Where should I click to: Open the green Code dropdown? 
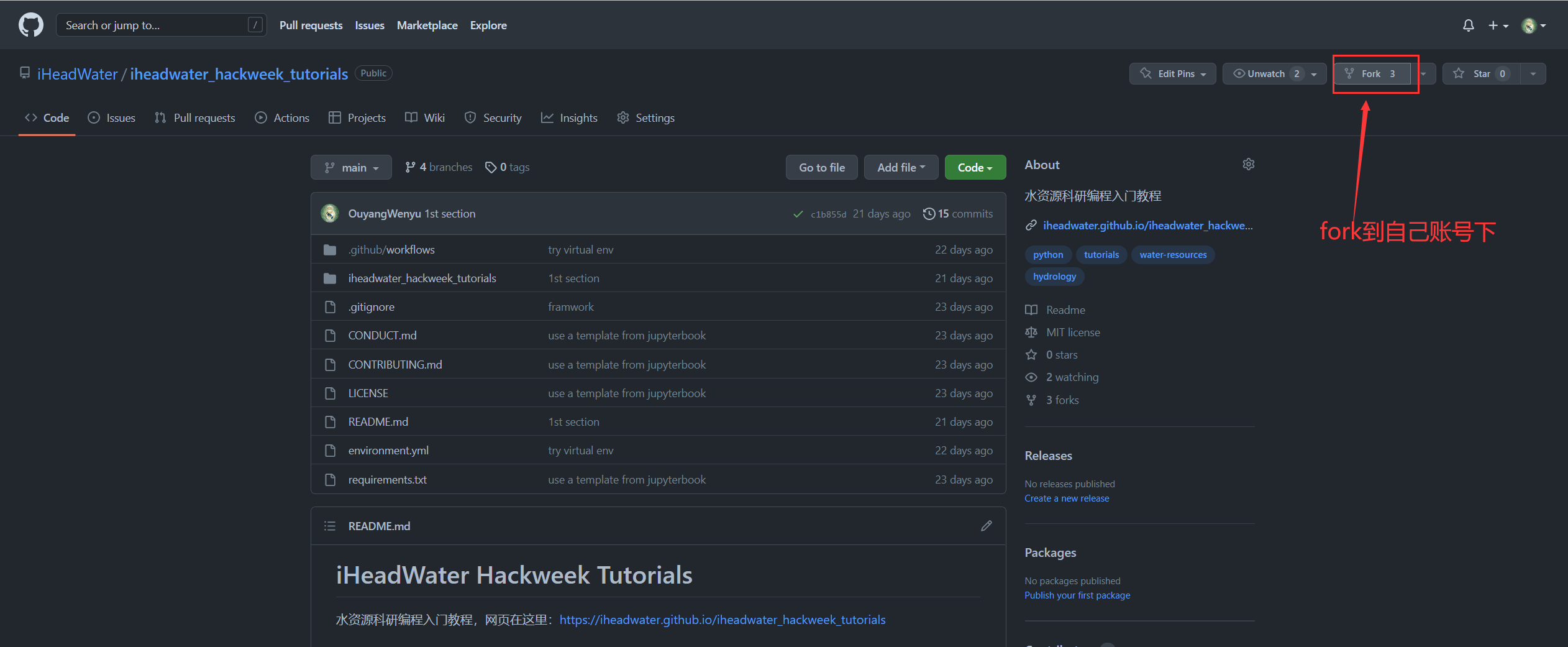point(974,167)
